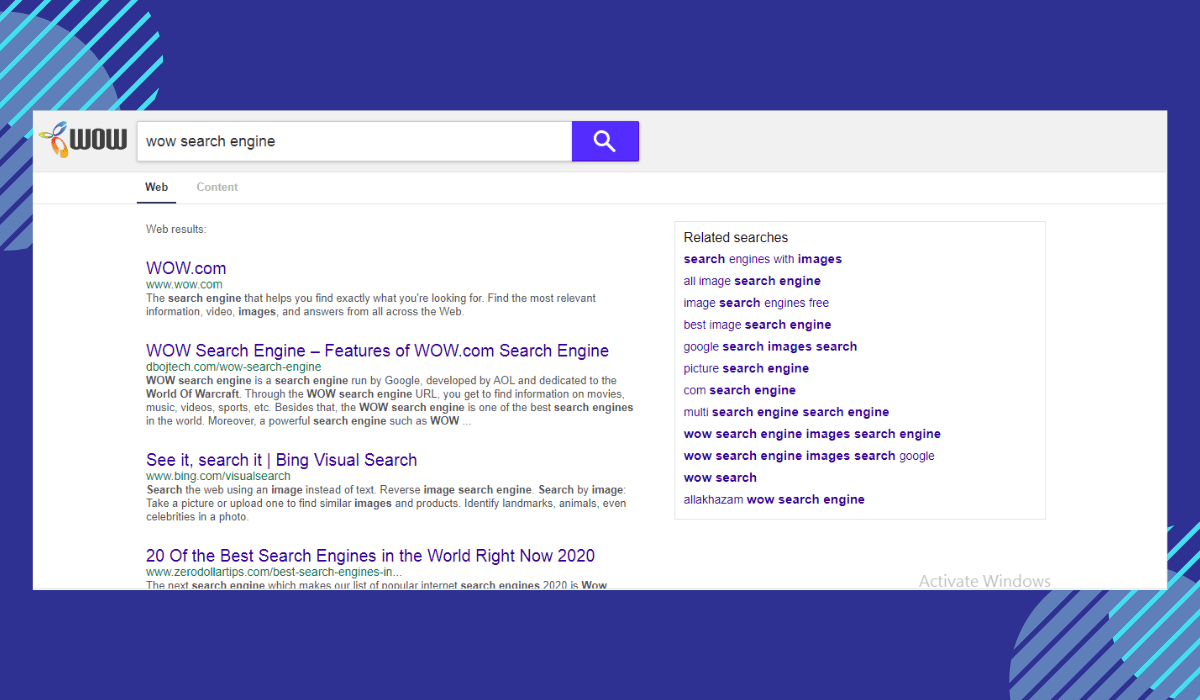
Task: Click the Bing Visual Search description snippet
Action: point(386,504)
